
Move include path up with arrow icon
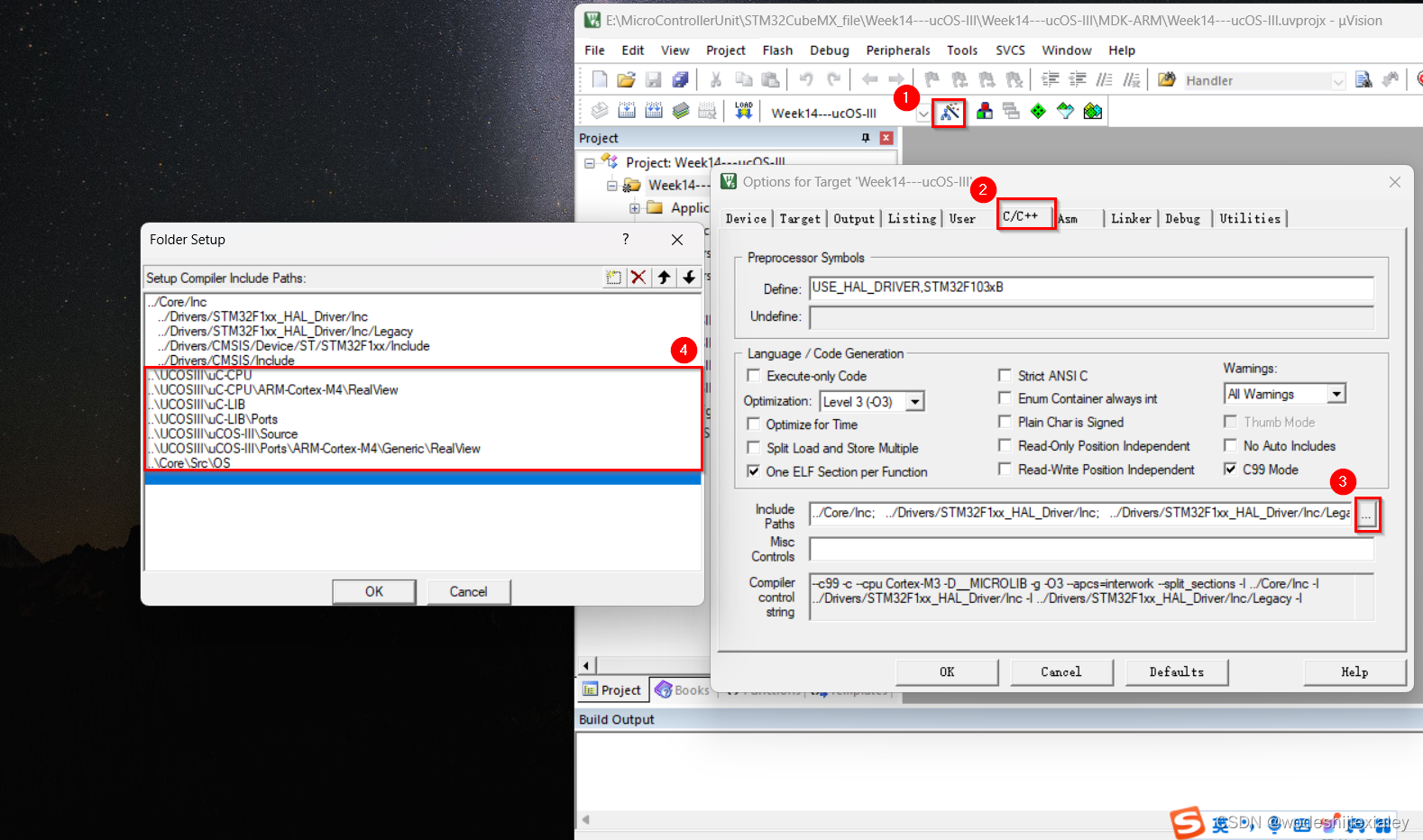pos(664,278)
